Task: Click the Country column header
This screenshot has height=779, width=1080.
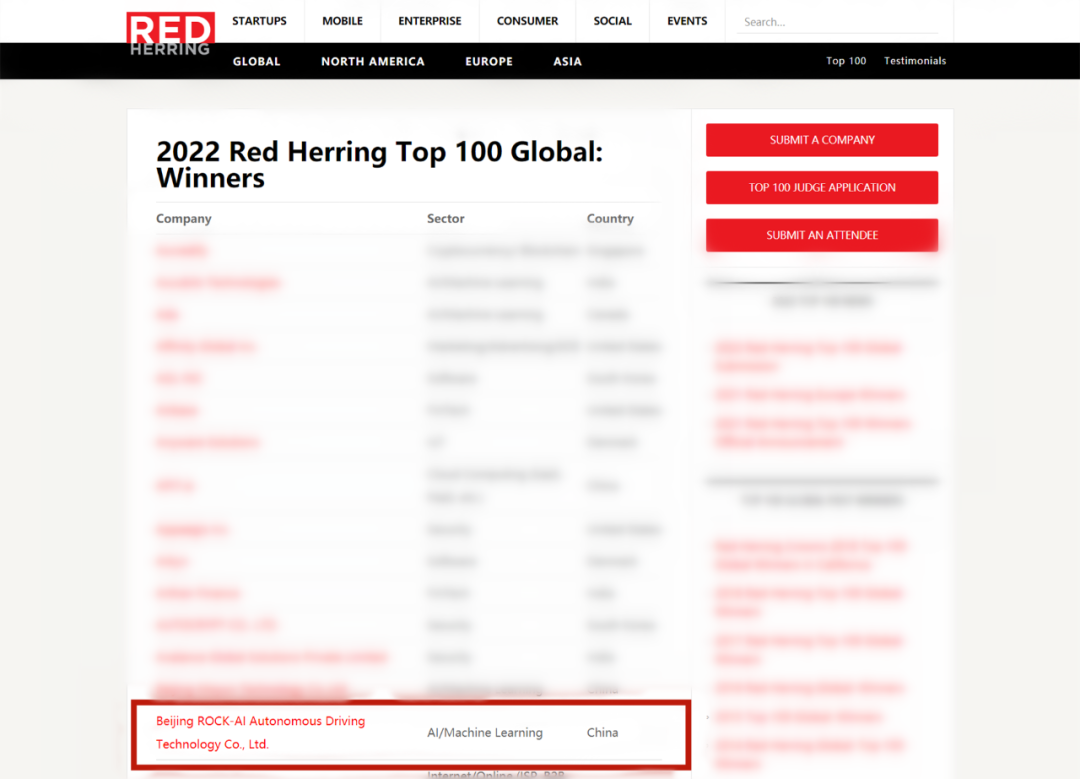Action: click(610, 218)
